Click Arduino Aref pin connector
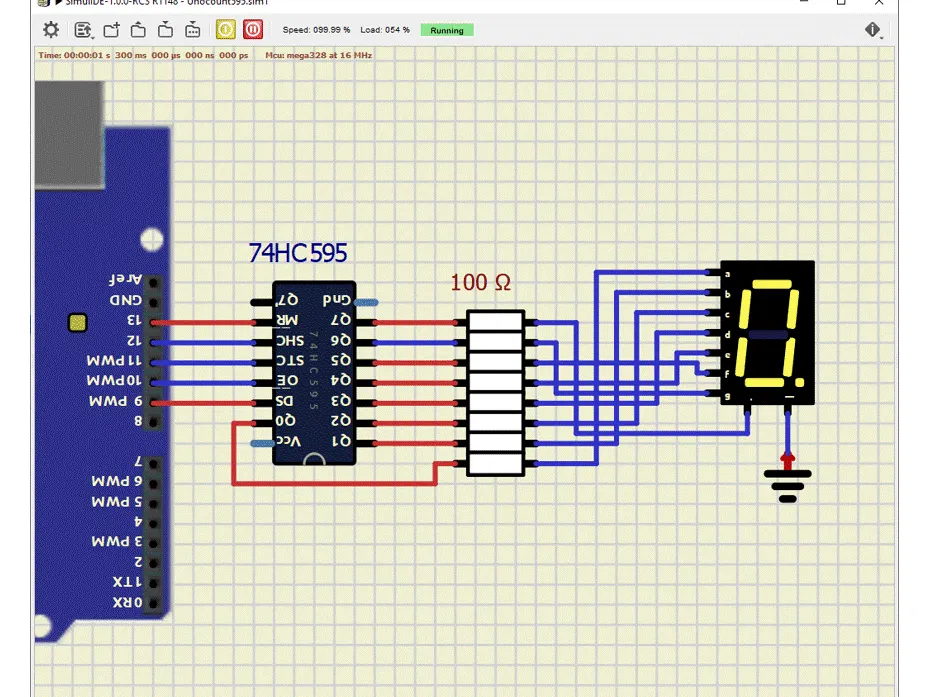The image size is (929, 697). 153,283
